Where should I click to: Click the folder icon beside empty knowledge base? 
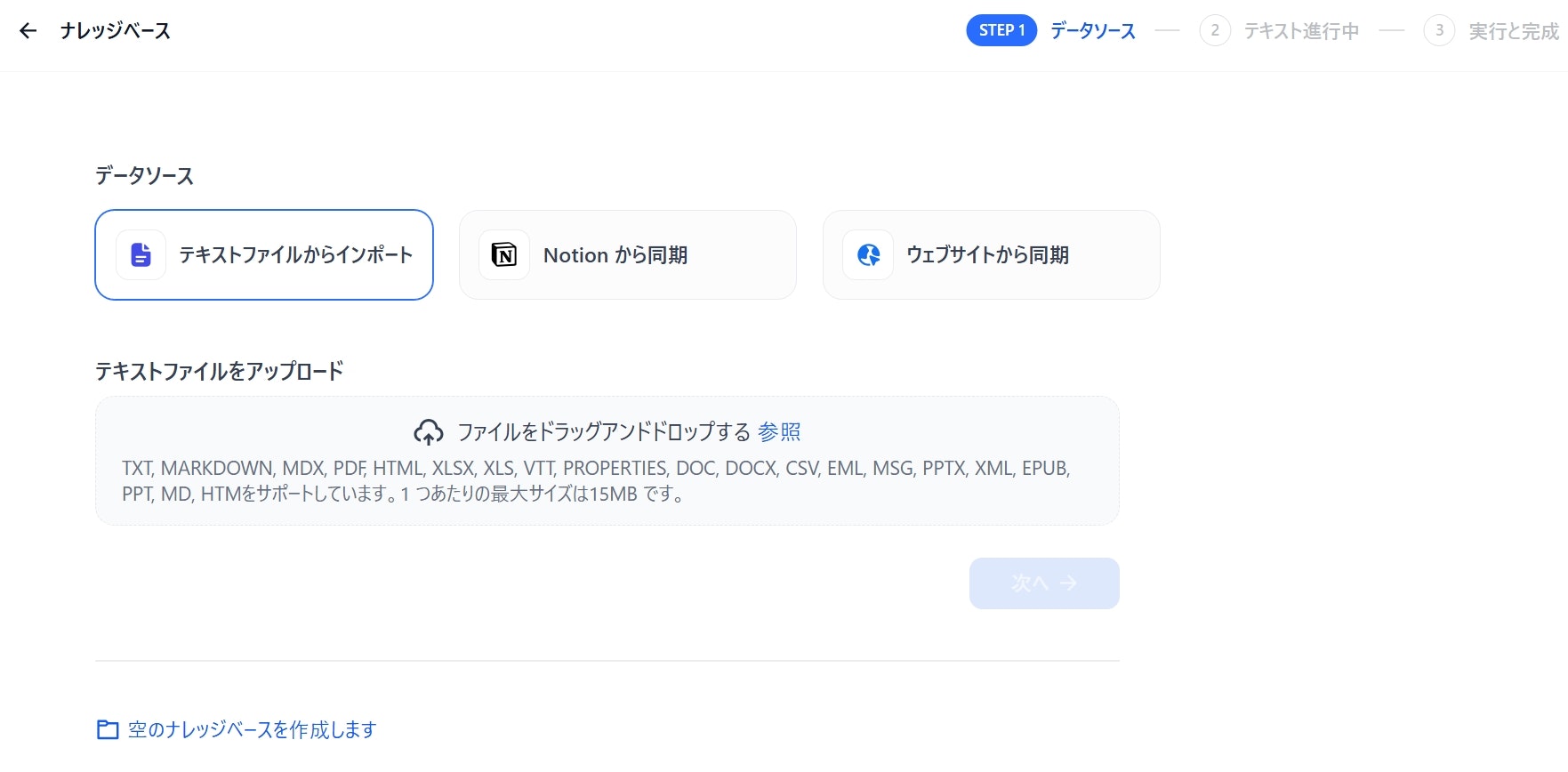108,730
